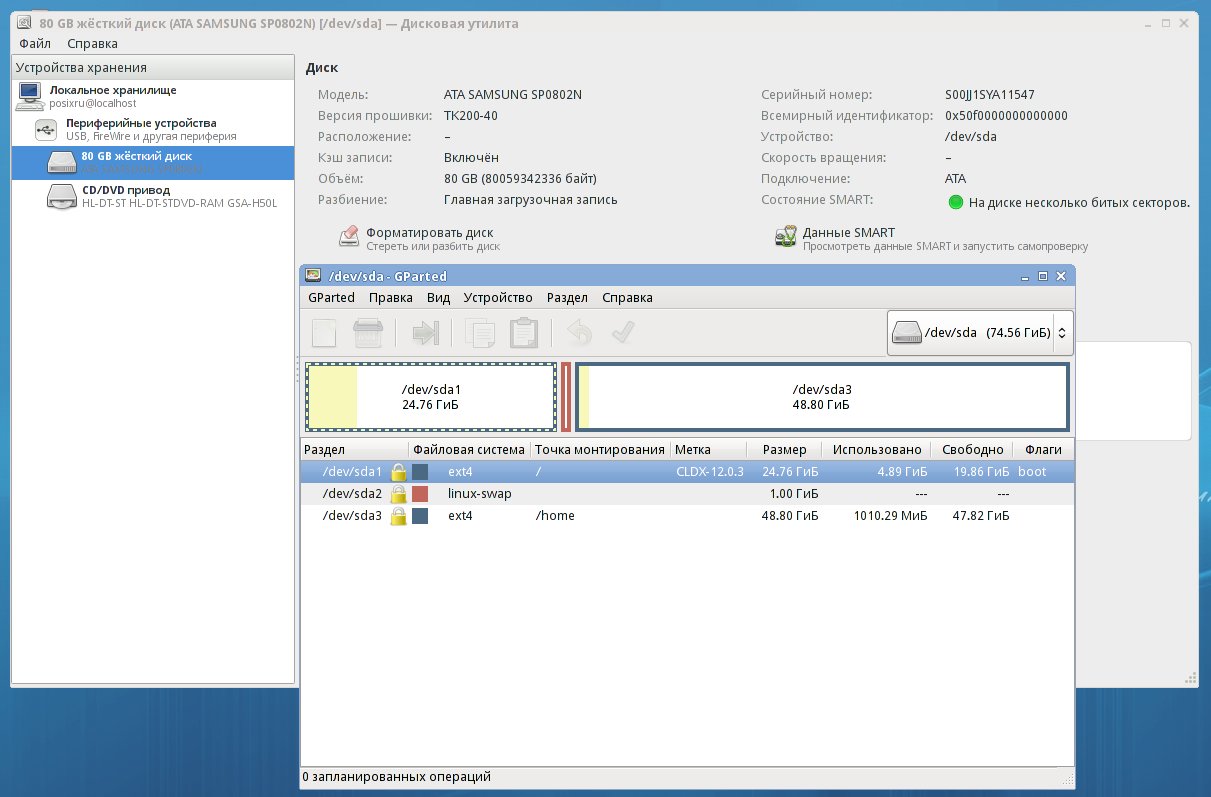Screen dimensions: 1211x797
Task: Click the ext4 color square in /dev/sda3 row
Action: (420, 516)
